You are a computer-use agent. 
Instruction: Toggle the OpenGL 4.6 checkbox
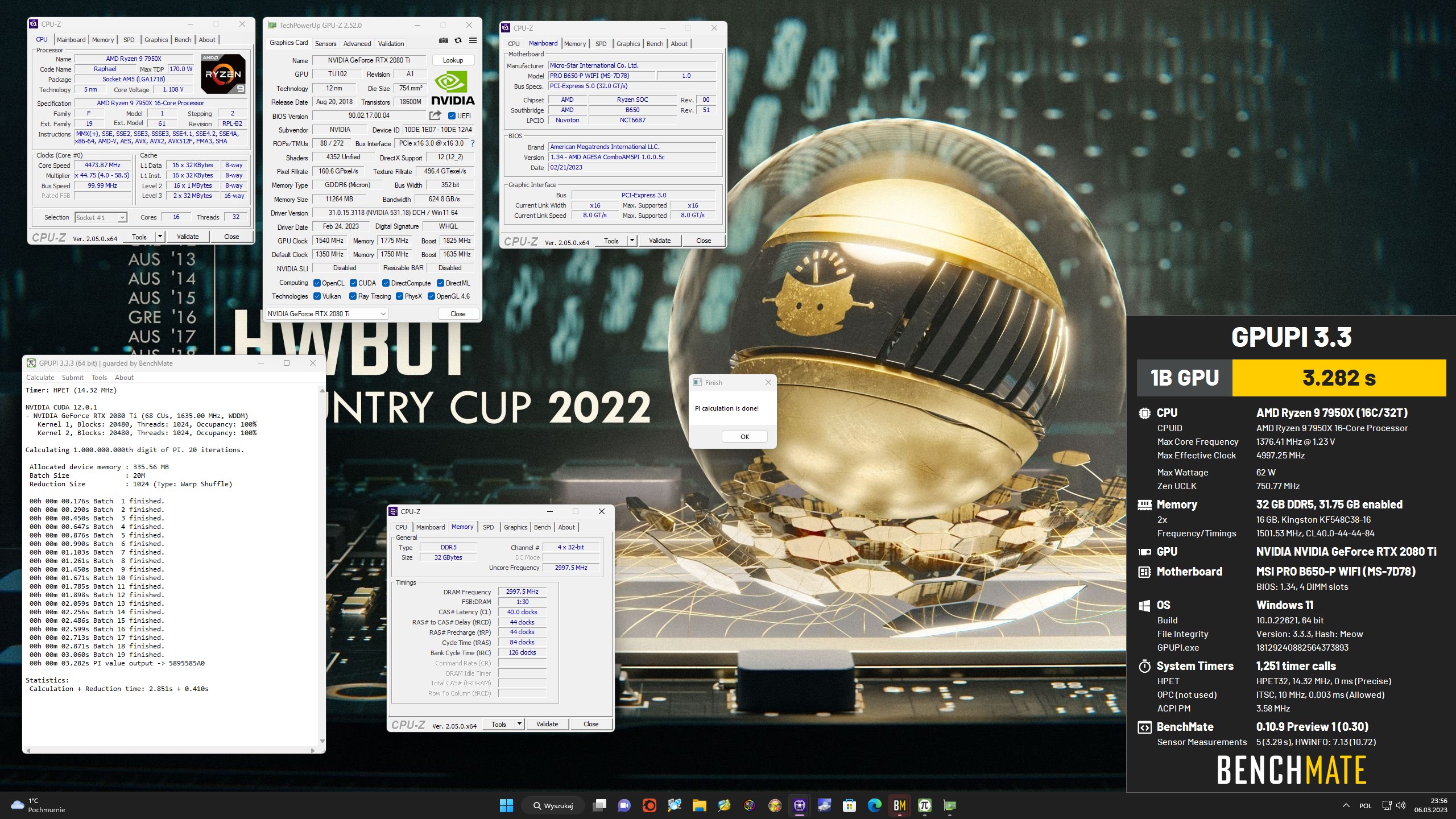[432, 296]
